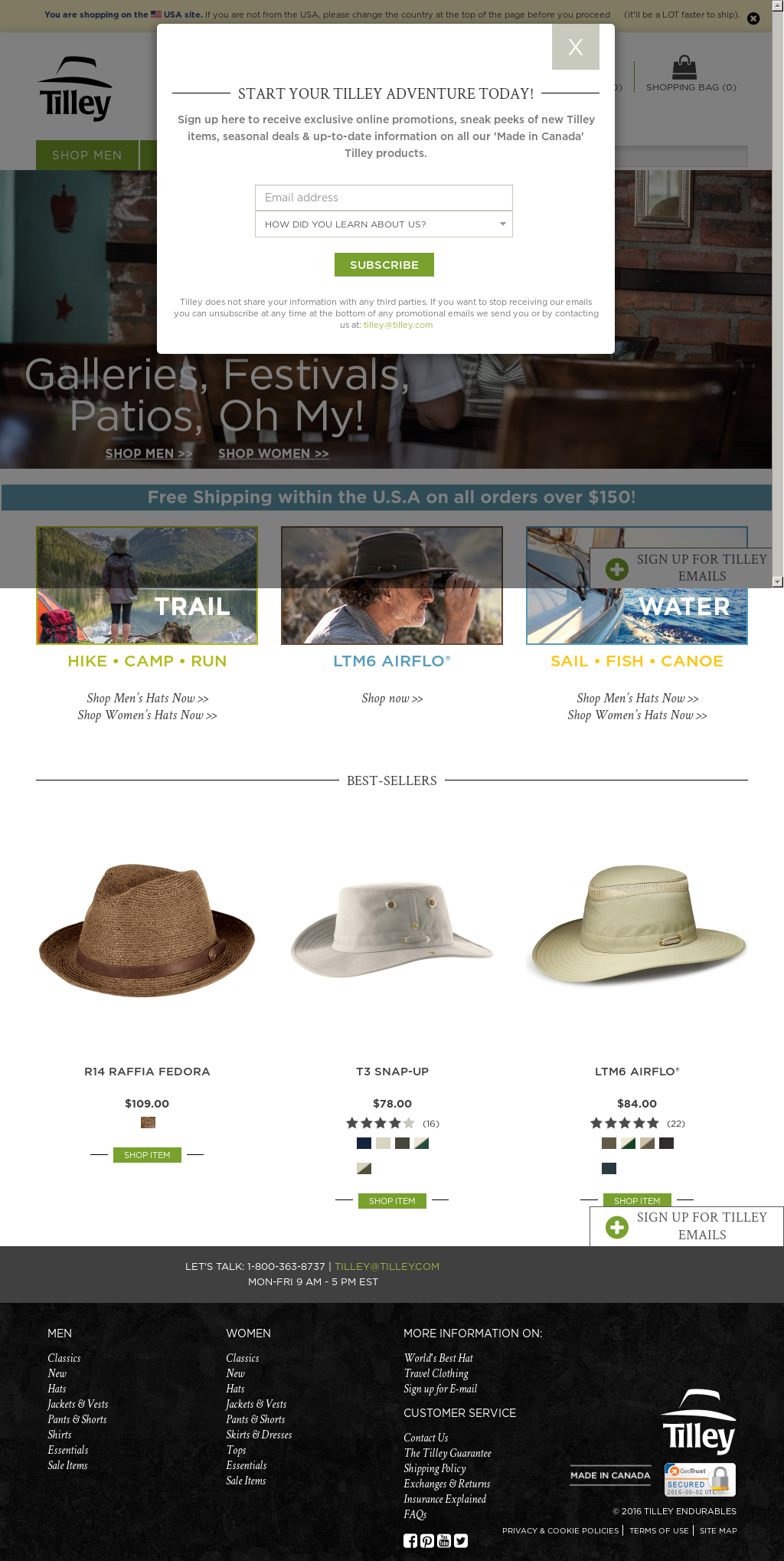Click the Tilley logo in header

point(76,88)
